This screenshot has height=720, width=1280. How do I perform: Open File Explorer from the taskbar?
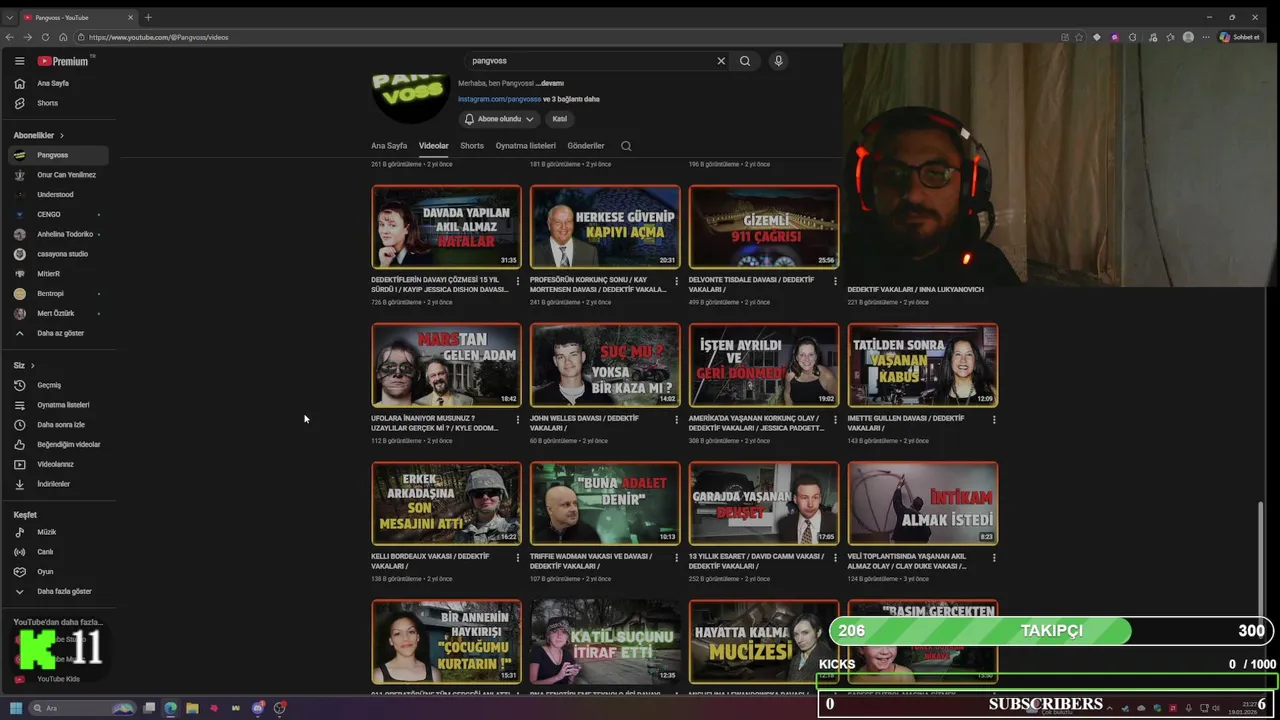coord(192,708)
